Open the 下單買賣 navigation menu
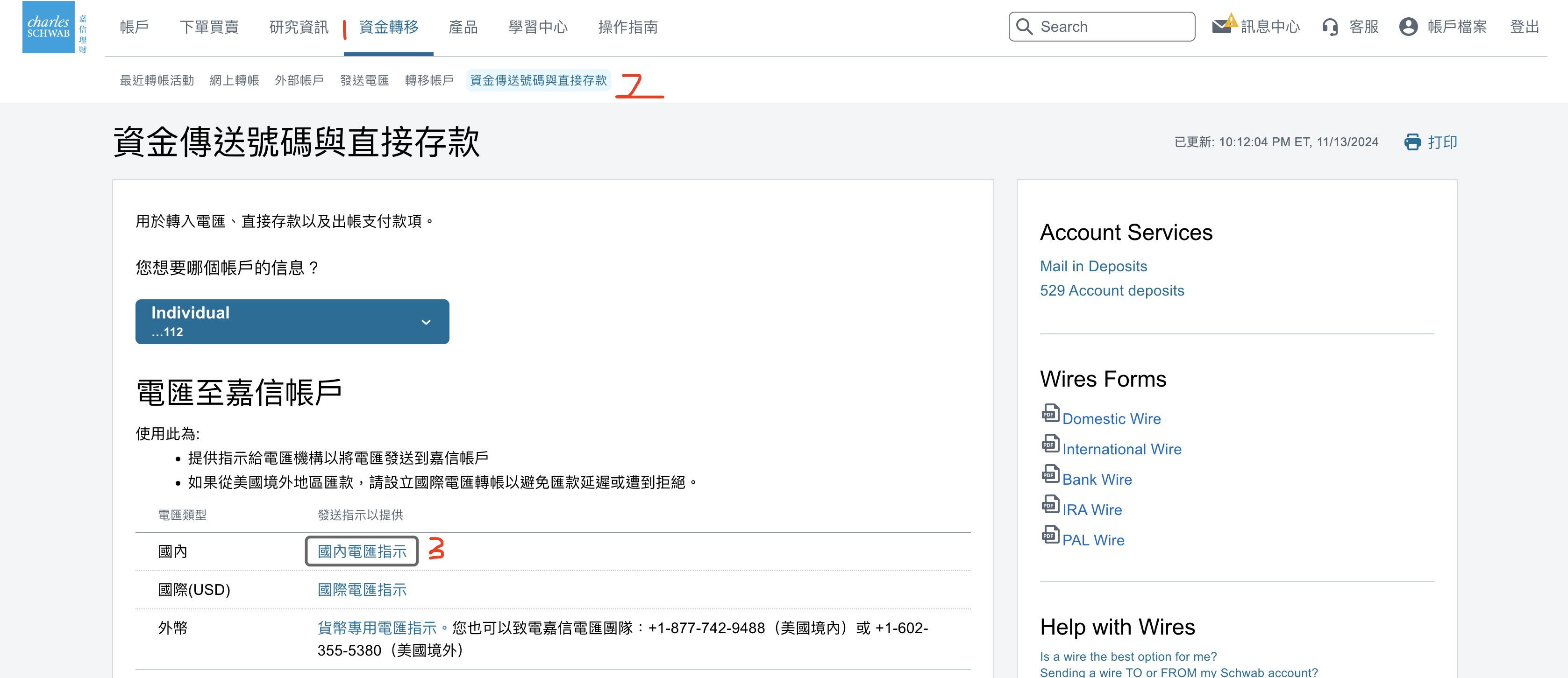Viewport: 1568px width, 678px height. pyautogui.click(x=209, y=27)
